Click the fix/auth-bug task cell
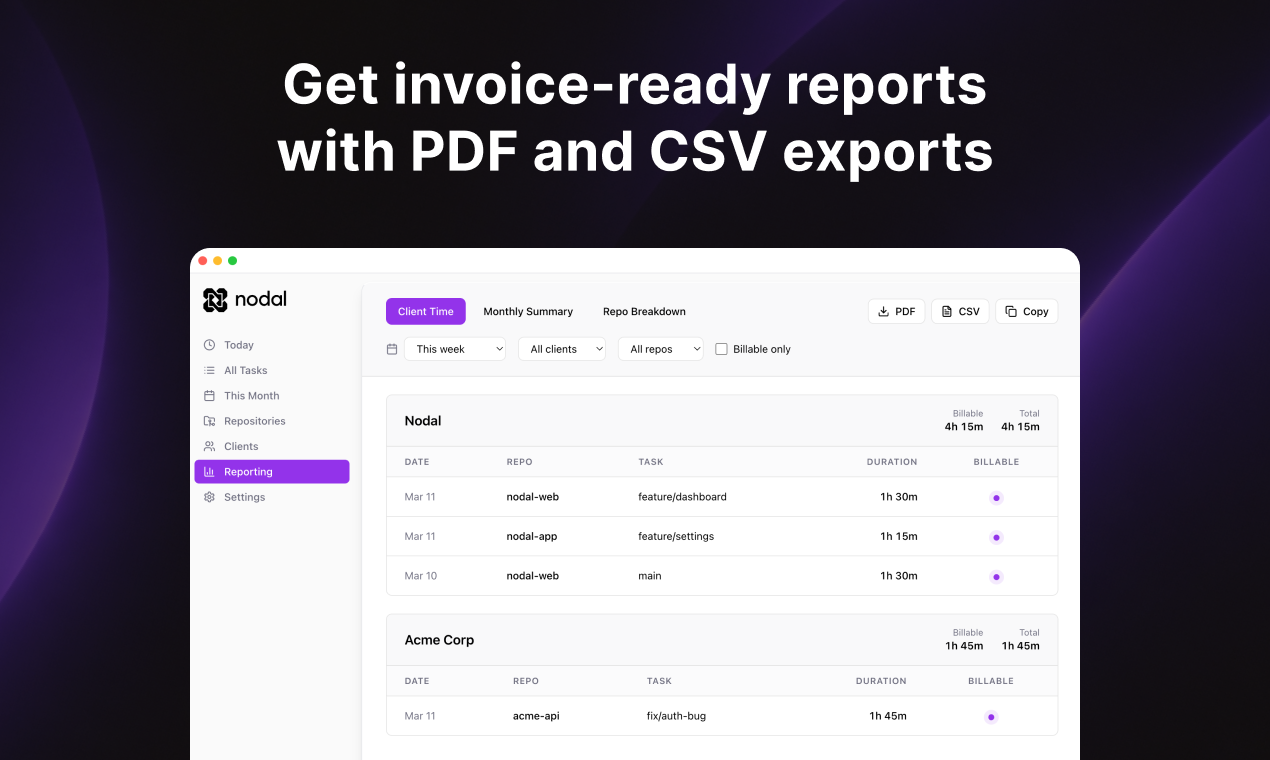This screenshot has width=1270, height=760. (676, 716)
